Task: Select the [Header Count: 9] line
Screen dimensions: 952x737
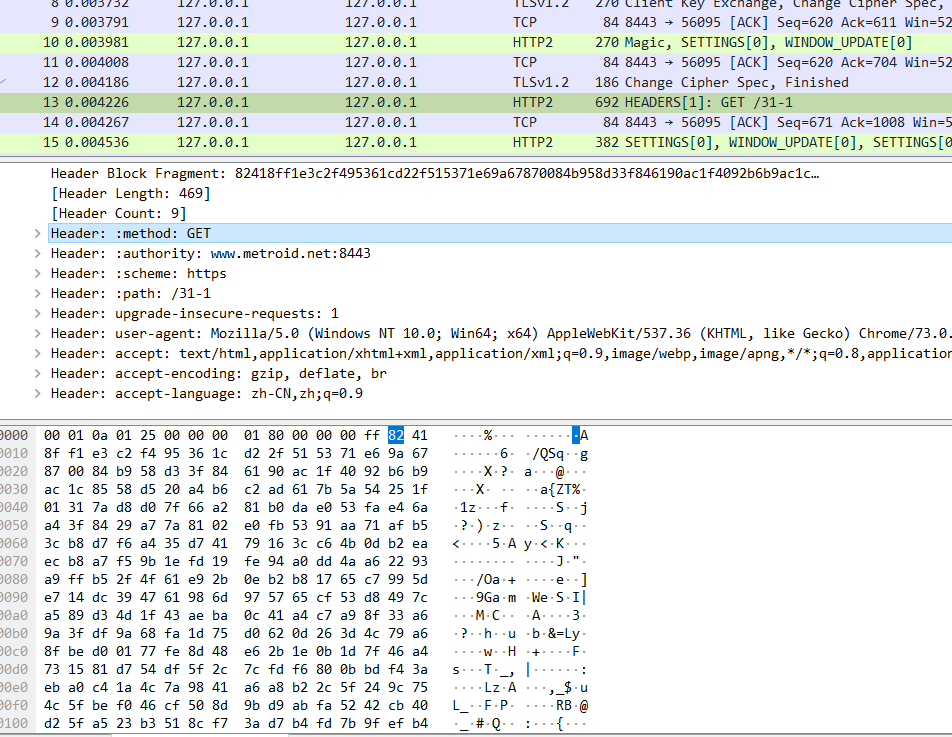Action: point(118,213)
